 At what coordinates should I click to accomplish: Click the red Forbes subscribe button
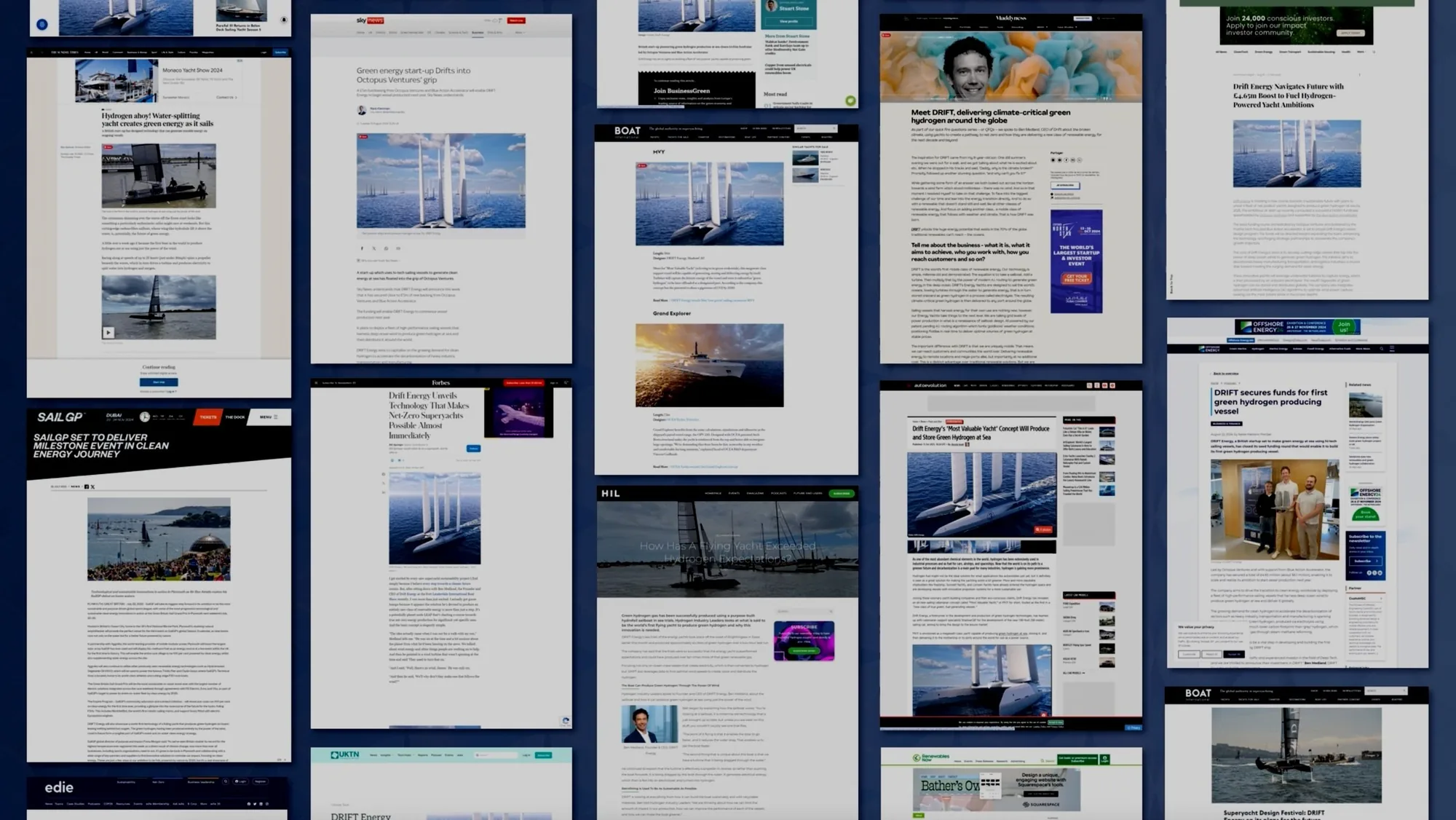click(523, 383)
